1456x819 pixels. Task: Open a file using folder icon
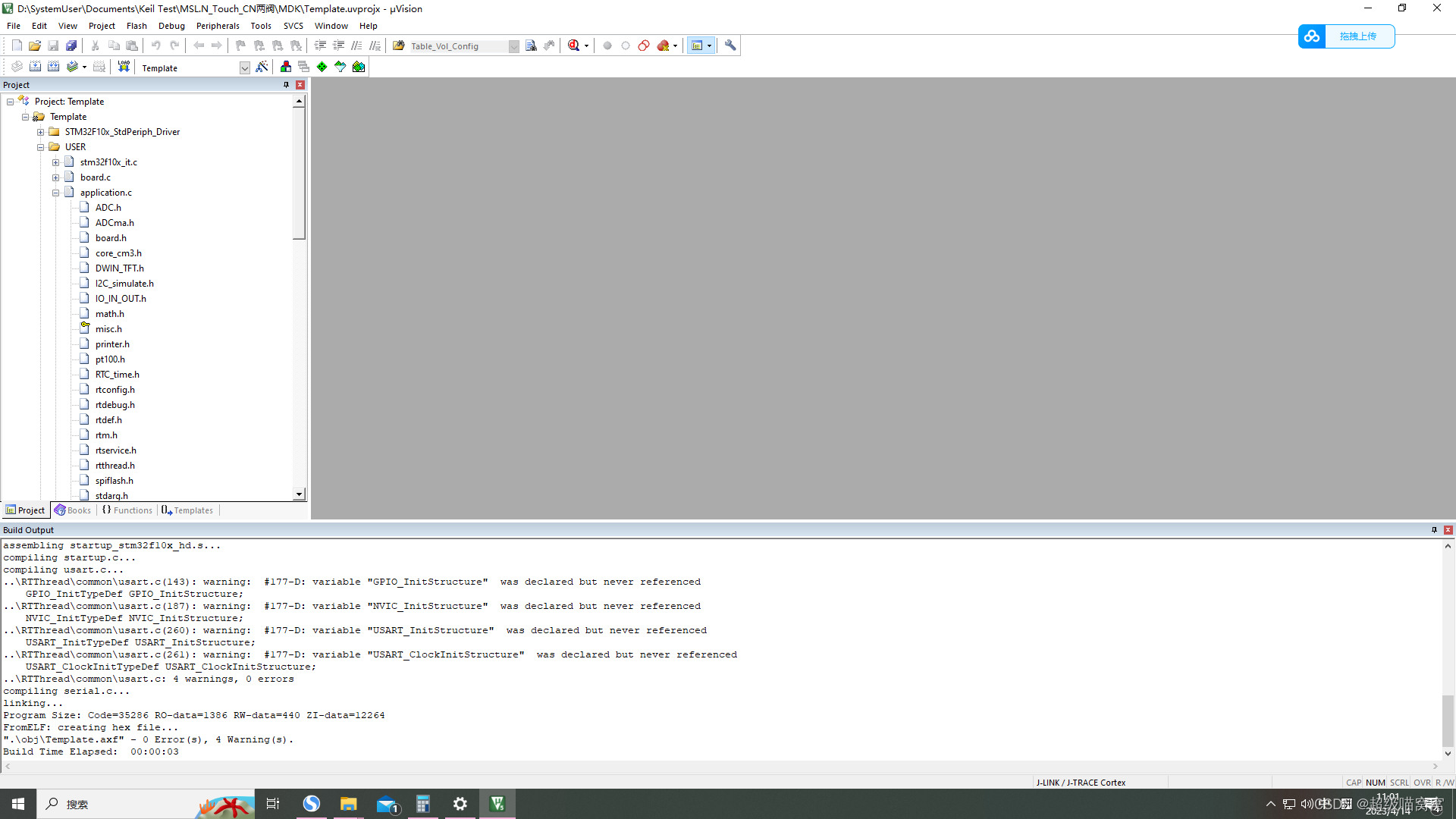click(x=35, y=45)
